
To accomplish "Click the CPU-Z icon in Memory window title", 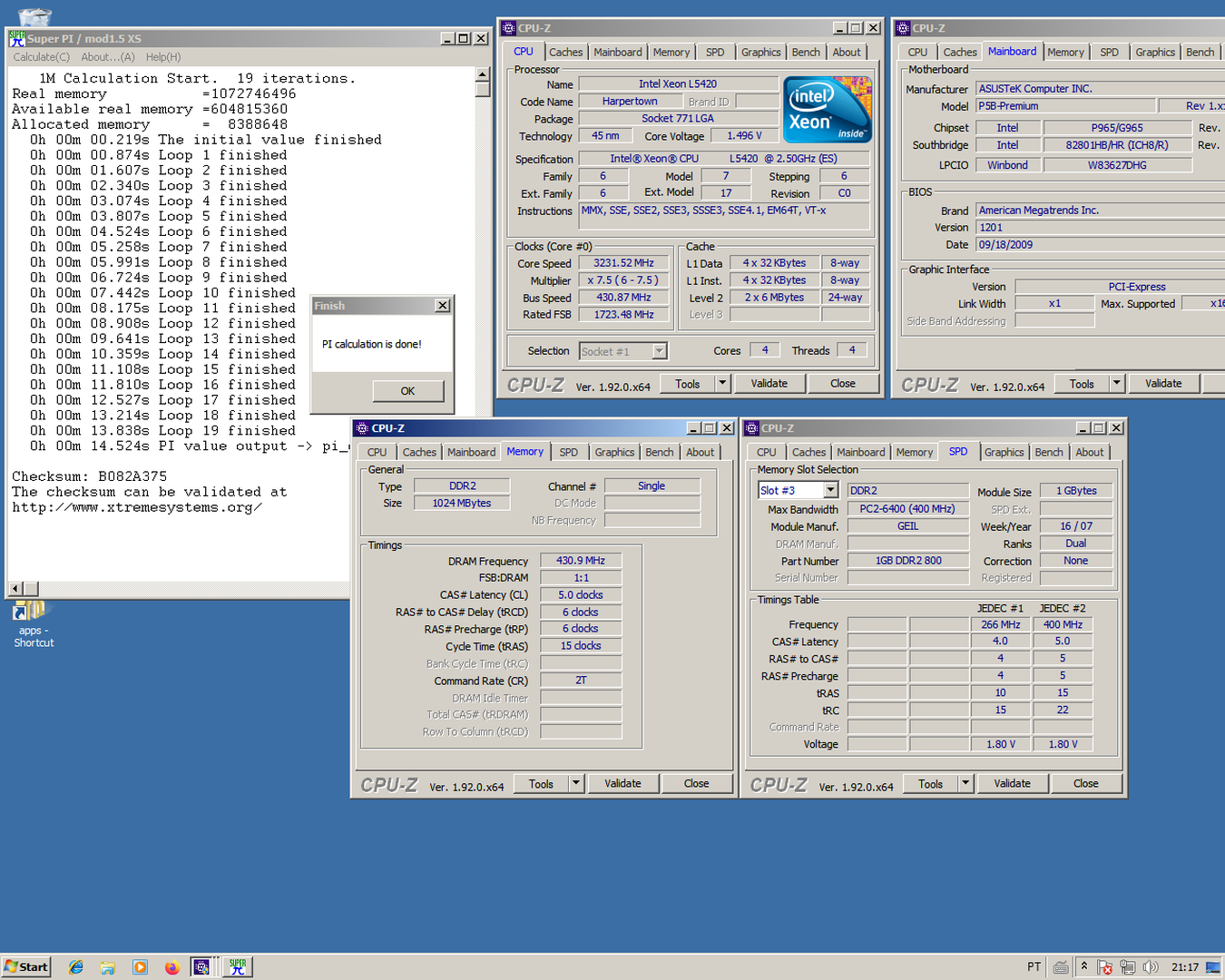I will (x=363, y=428).
